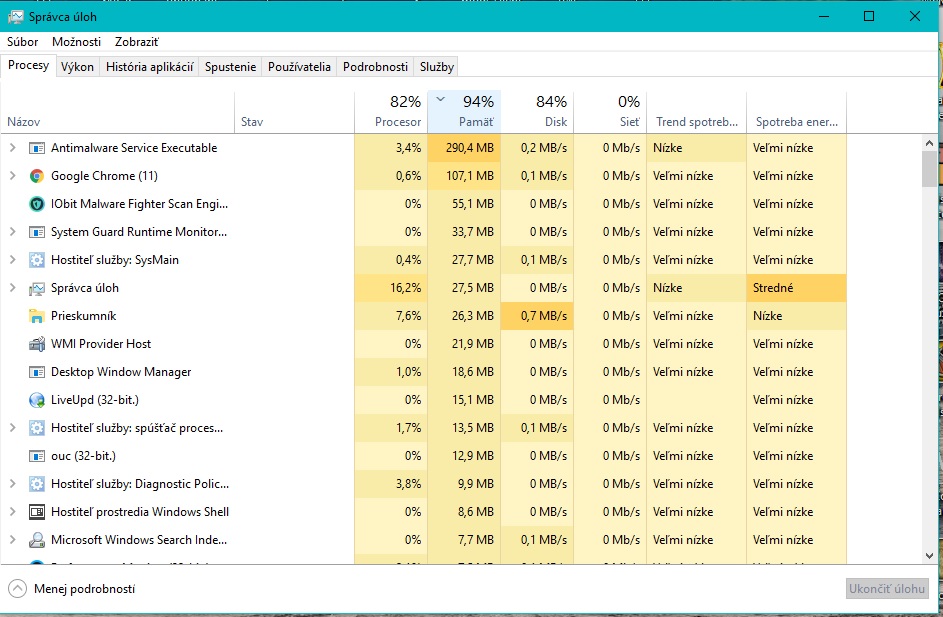Select the Správca úloh process icon
The width and height of the screenshot is (943, 617).
37,288
